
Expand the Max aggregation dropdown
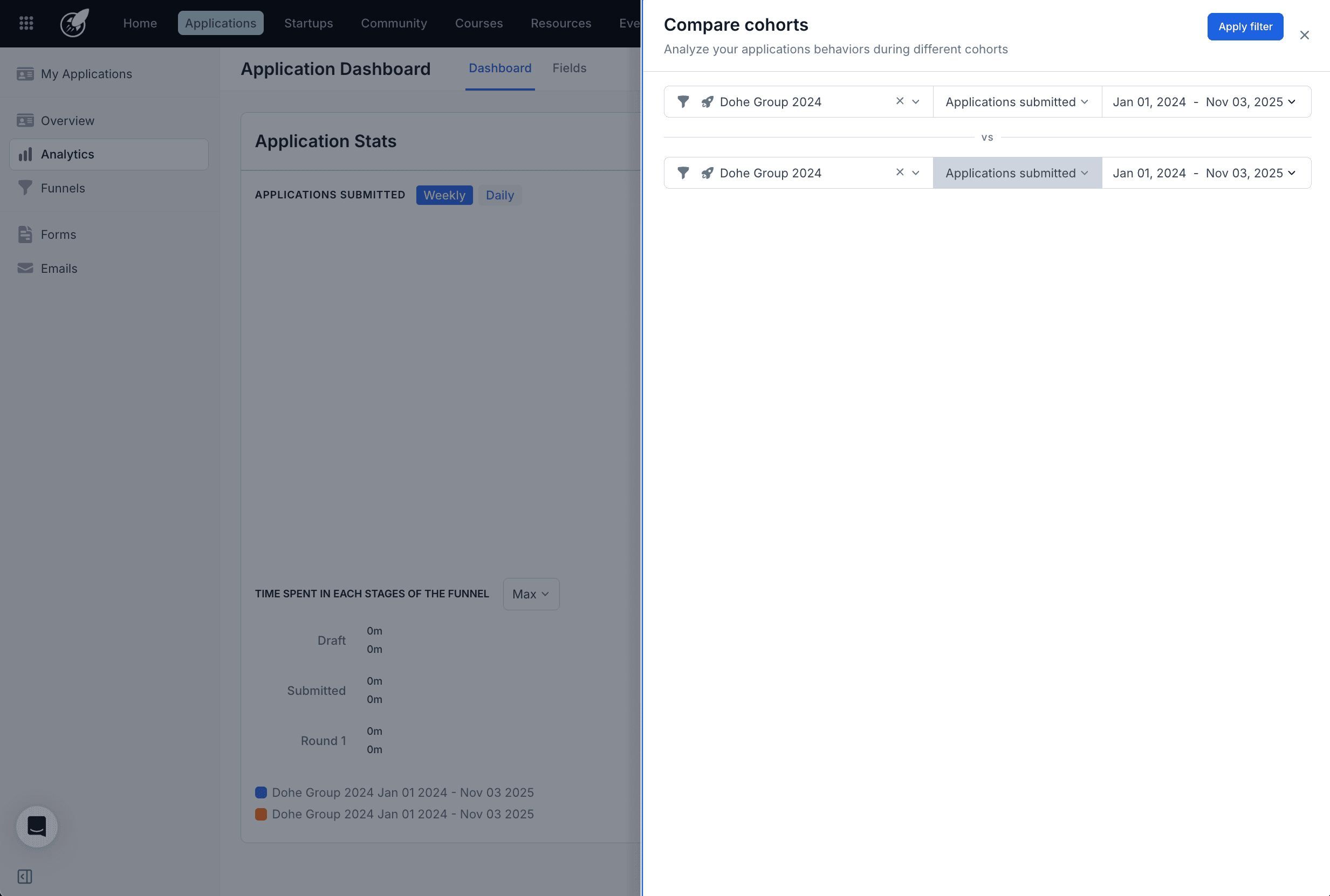[530, 594]
